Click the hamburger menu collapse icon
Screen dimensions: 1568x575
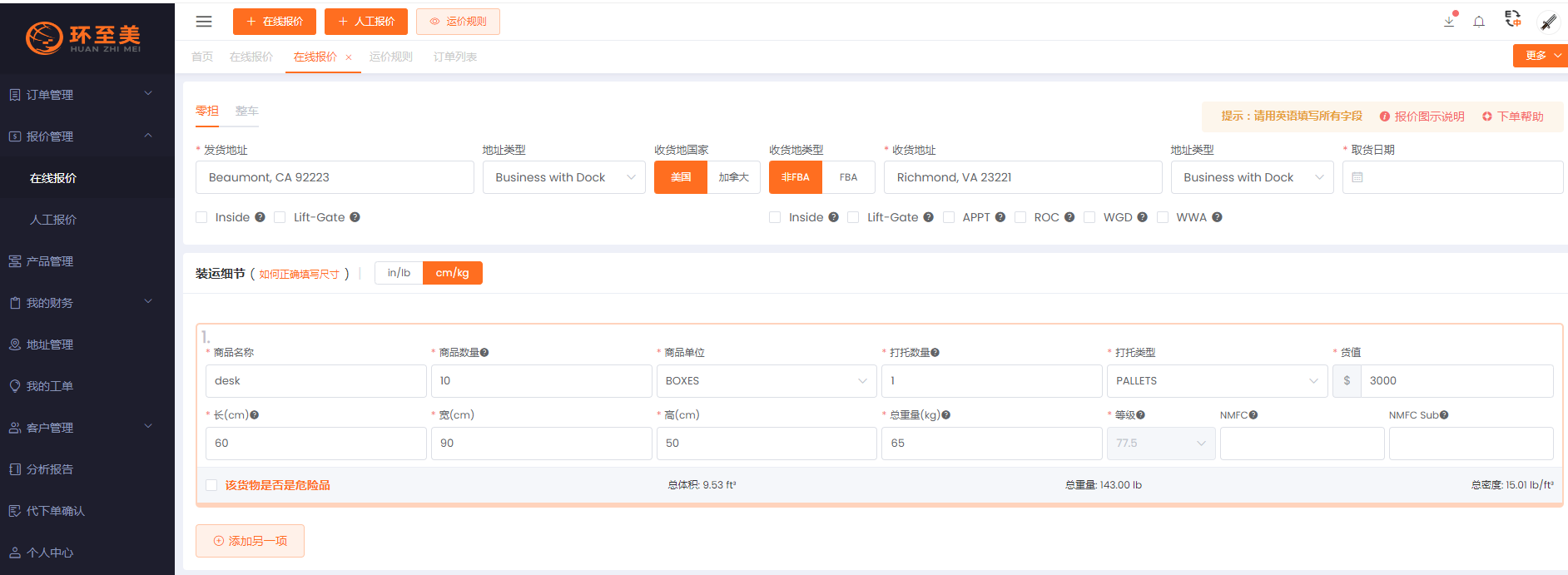[x=204, y=22]
